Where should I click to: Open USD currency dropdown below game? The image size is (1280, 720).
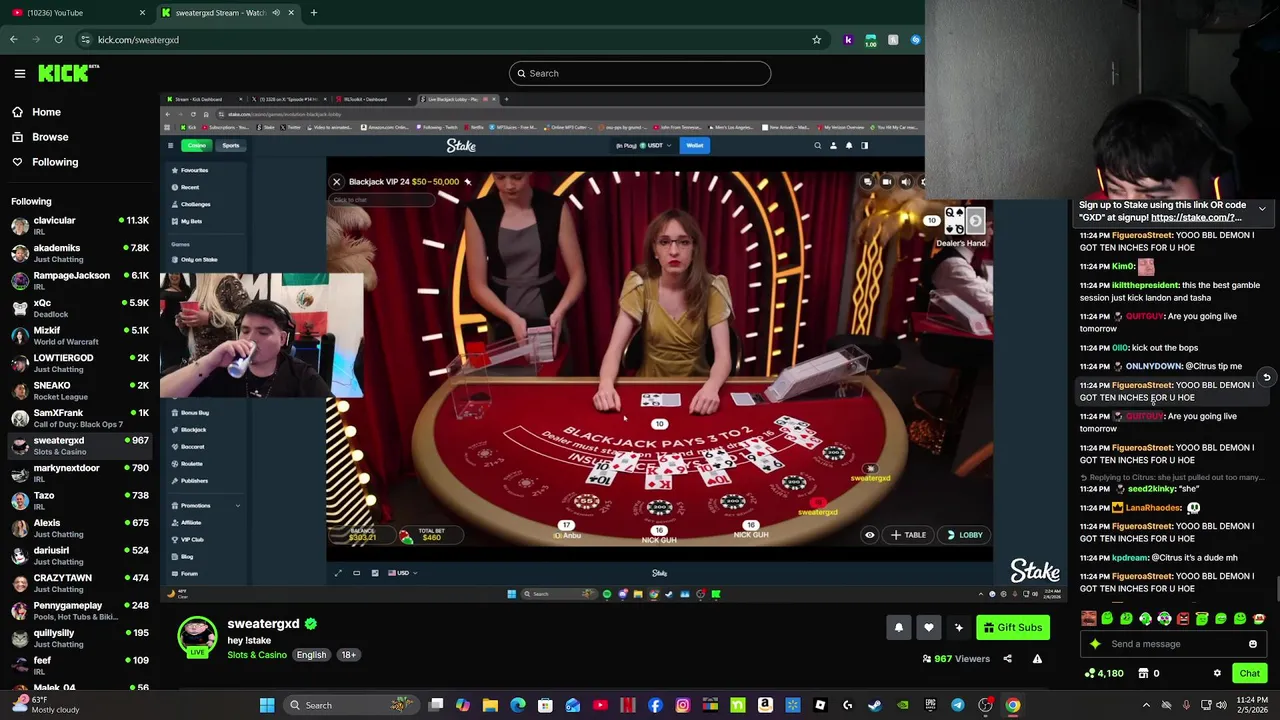pyautogui.click(x=402, y=573)
